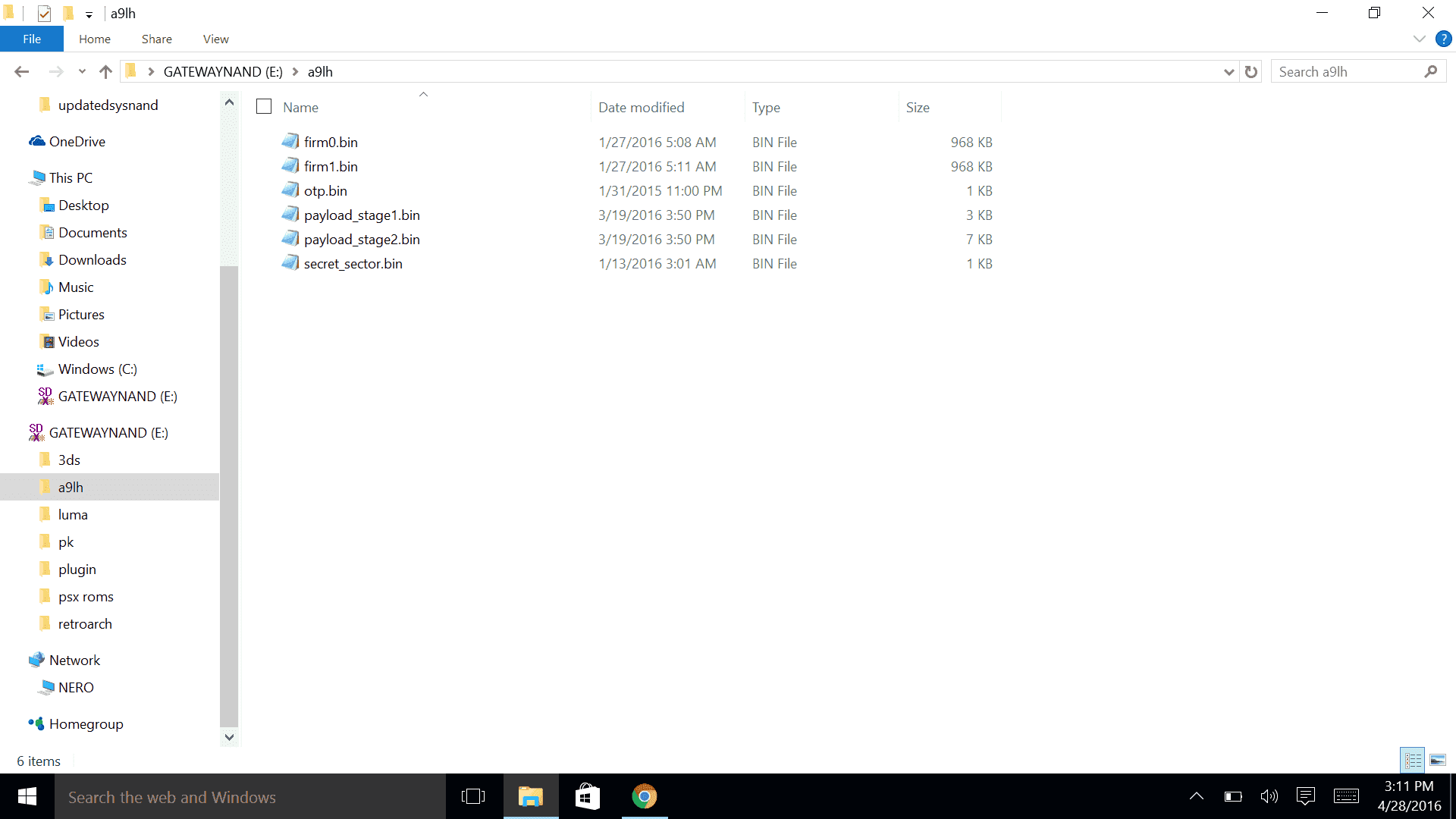Sort files by Date modified column
Screen dimensions: 1456x819
(642, 107)
